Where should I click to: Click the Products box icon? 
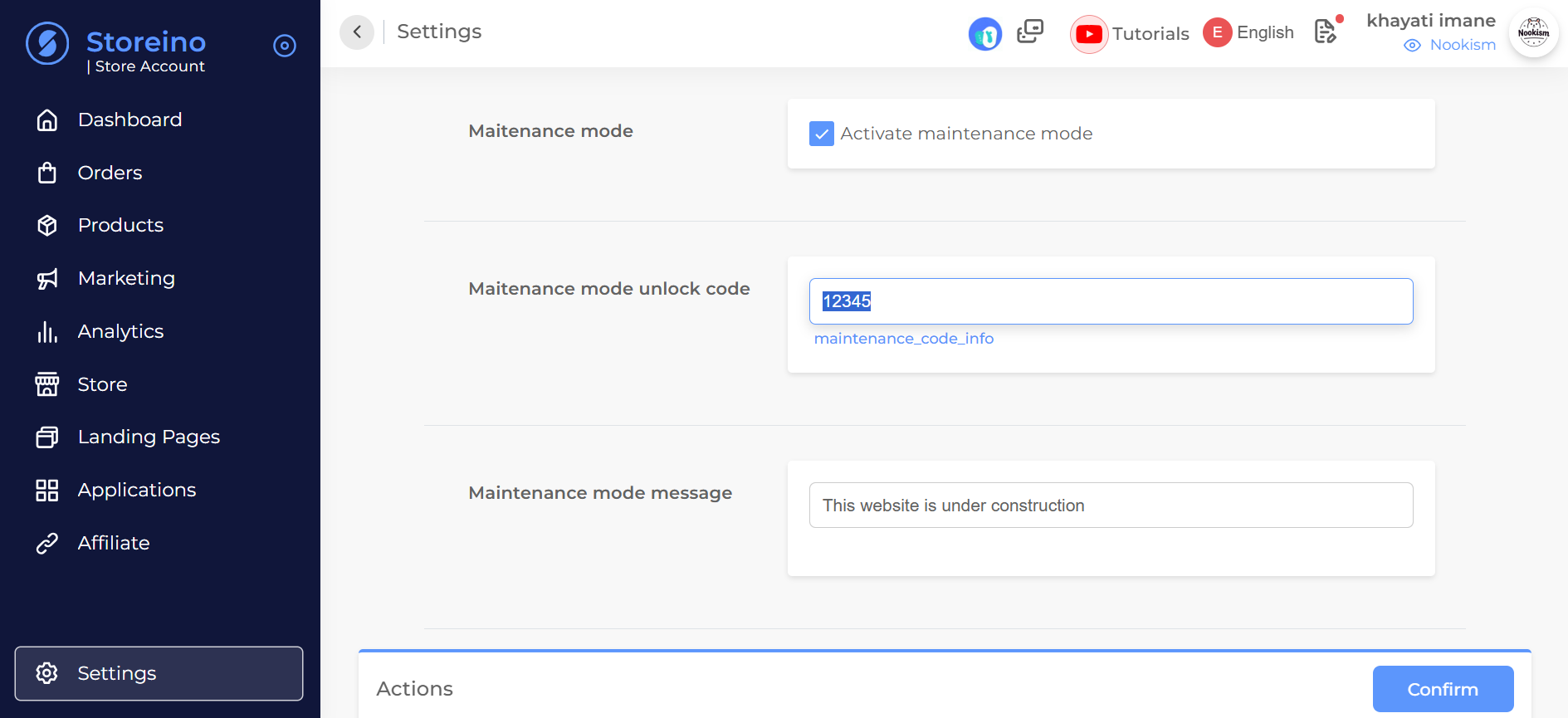47,226
